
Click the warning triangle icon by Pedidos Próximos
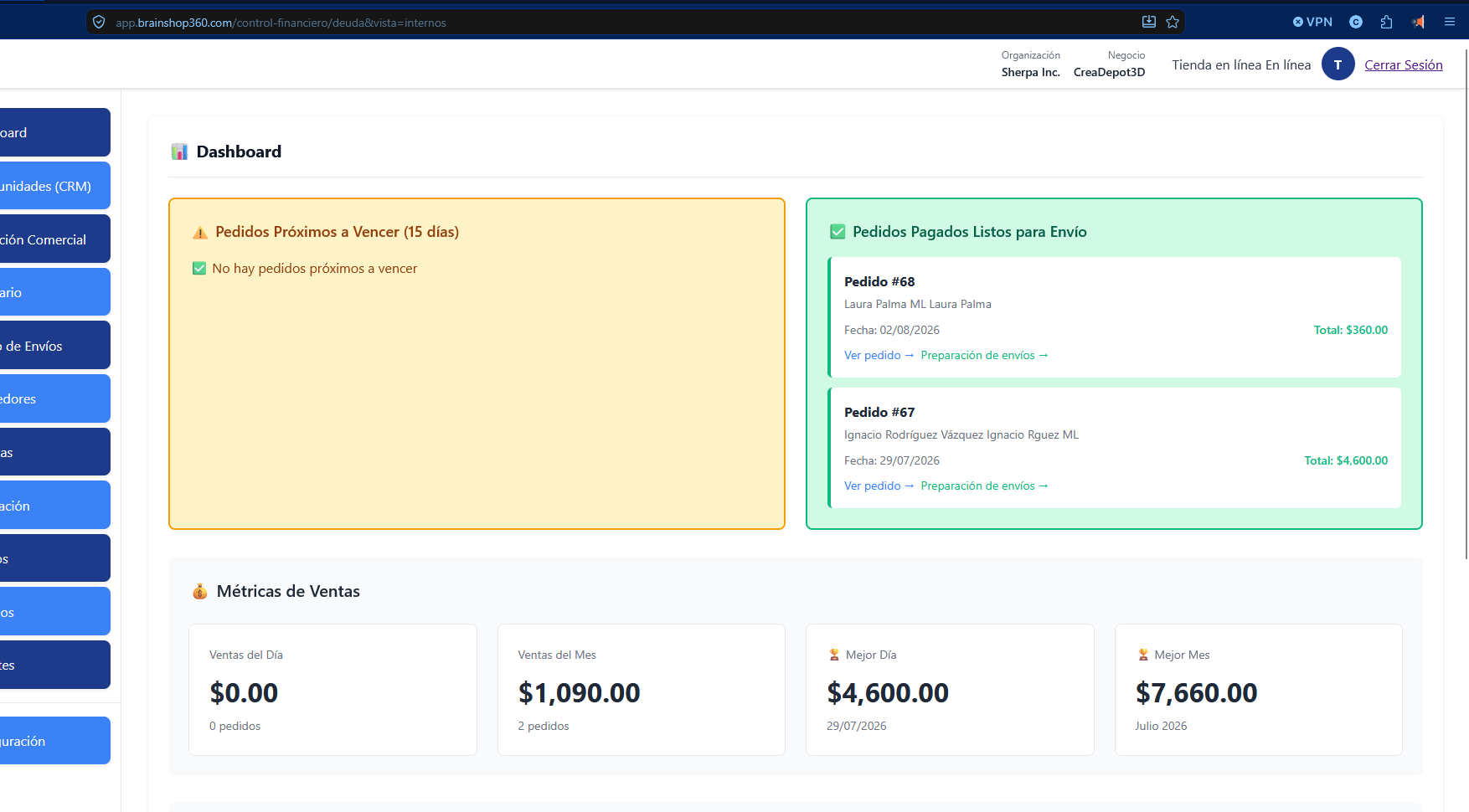pyautogui.click(x=199, y=233)
